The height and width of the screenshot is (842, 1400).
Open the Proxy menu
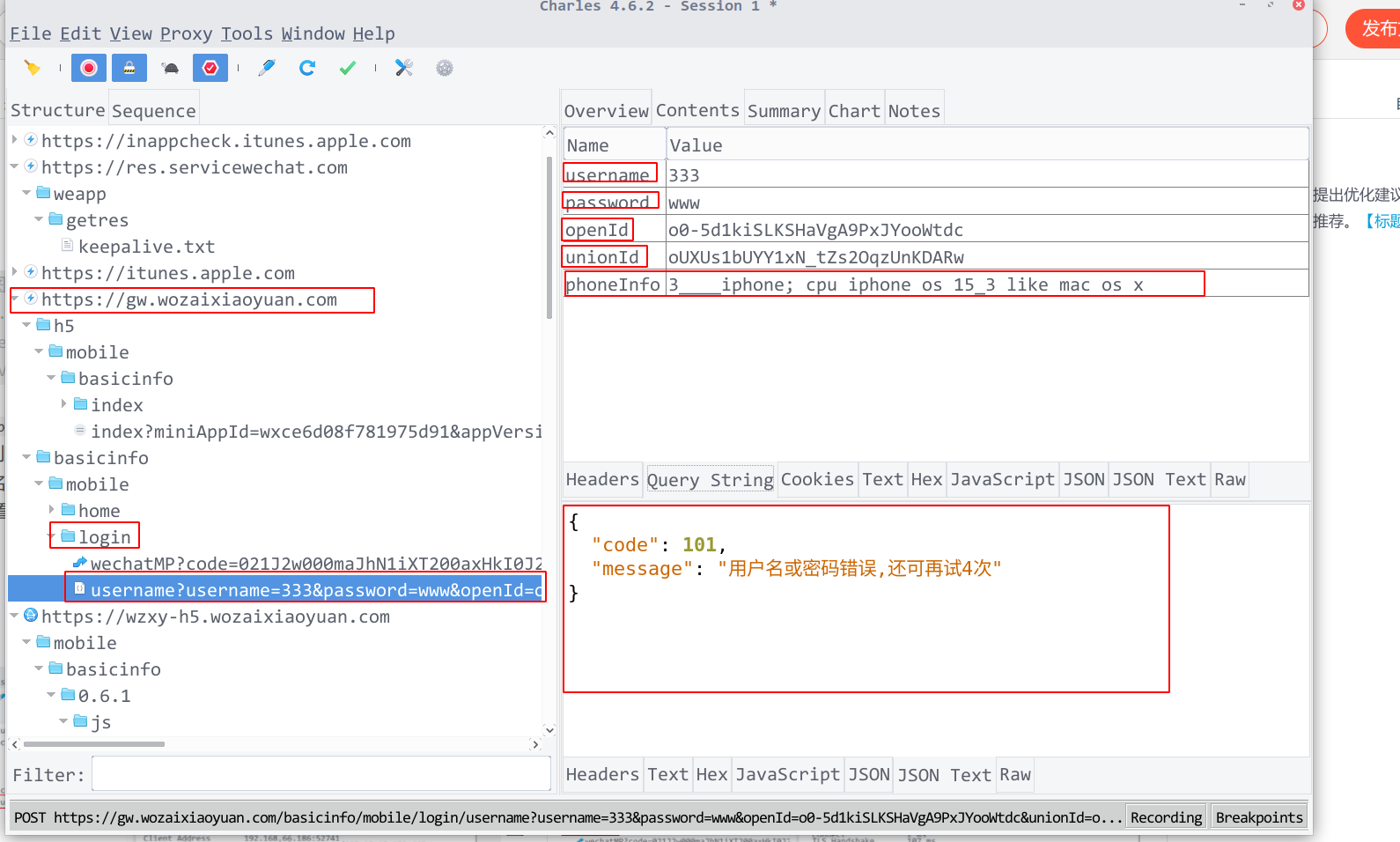point(186,33)
